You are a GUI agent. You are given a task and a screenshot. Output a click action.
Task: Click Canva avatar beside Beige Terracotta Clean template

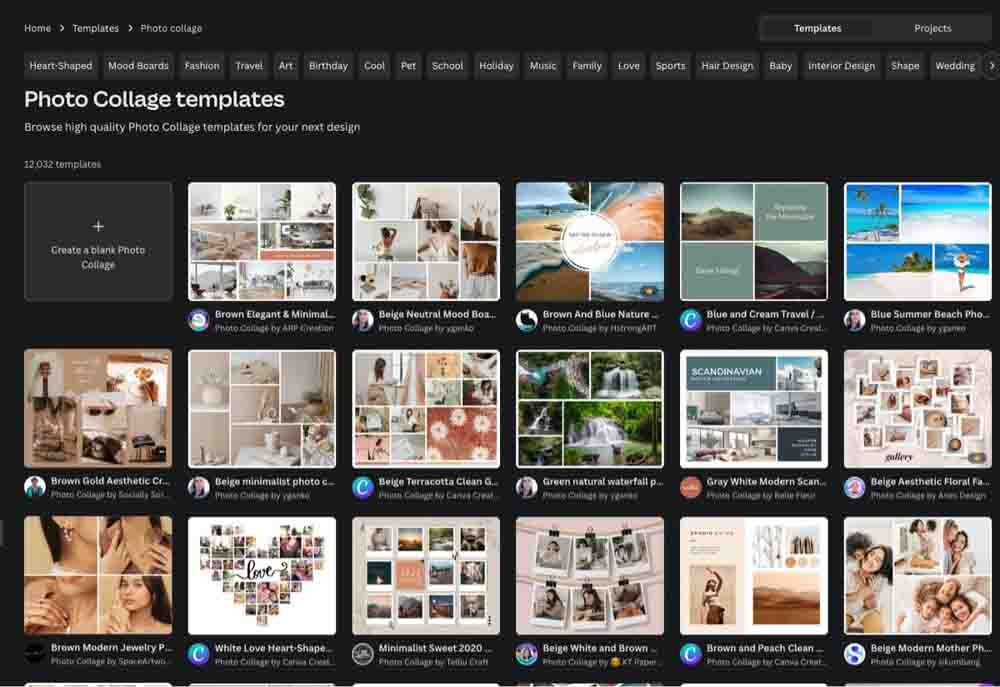pyautogui.click(x=363, y=487)
